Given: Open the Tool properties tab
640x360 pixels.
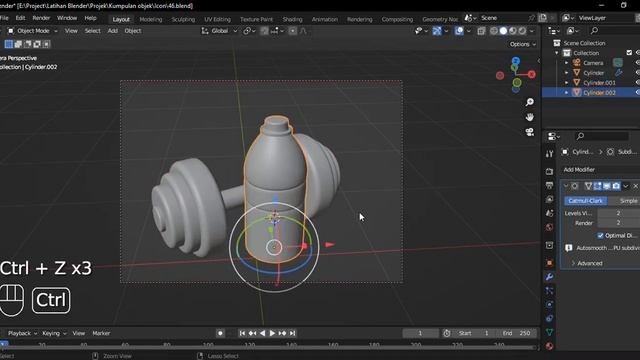Looking at the screenshot, I should tap(549, 153).
